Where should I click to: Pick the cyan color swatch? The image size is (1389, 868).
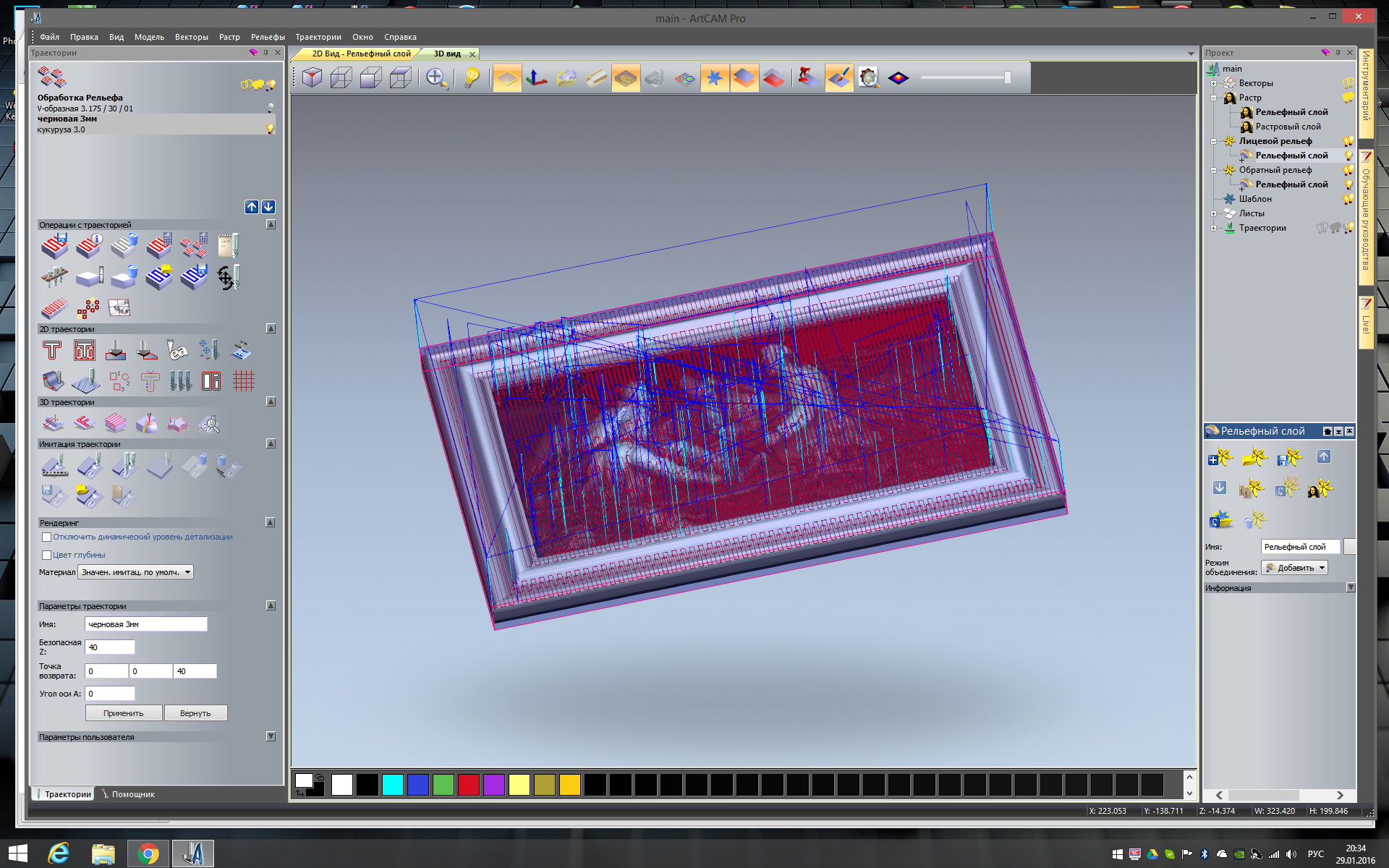[392, 785]
